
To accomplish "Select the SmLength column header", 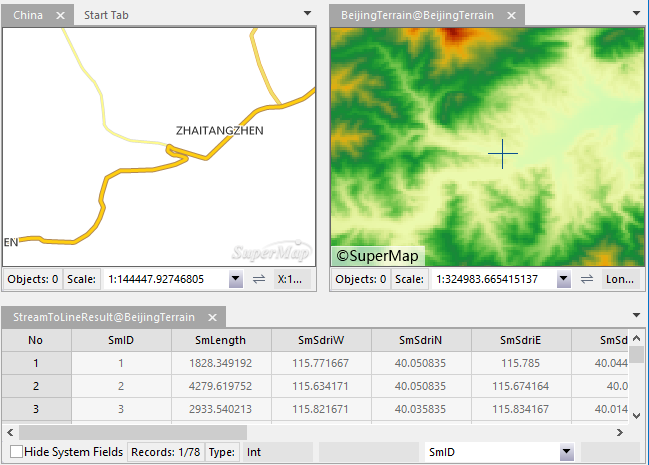I will pyautogui.click(x=221, y=340).
